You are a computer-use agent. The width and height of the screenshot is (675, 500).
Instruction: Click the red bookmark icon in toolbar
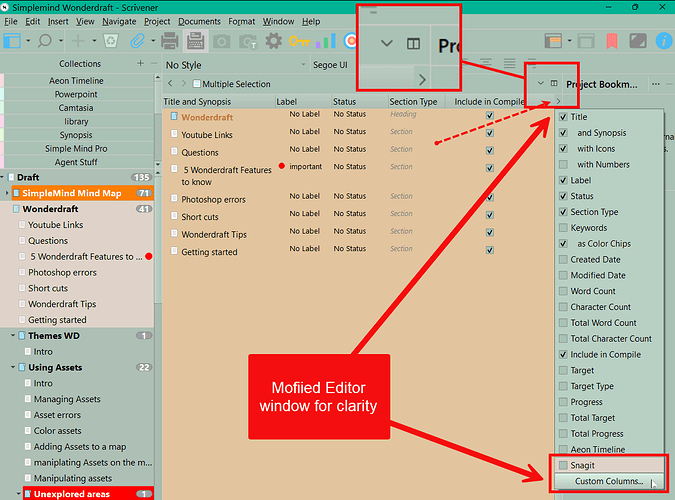tap(611, 42)
